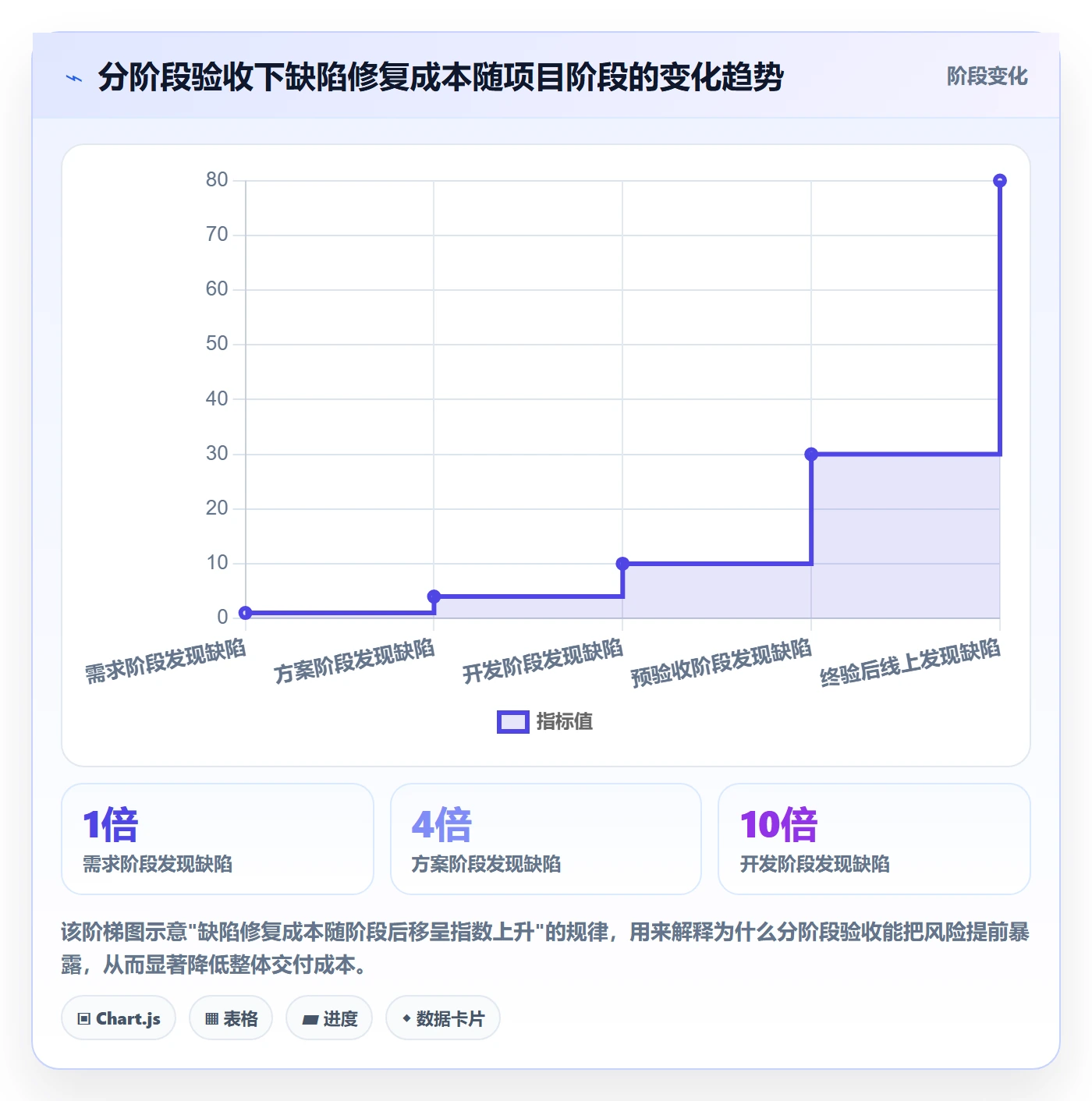Viewport: 1092px width, 1101px height.
Task: Click the x-axis label 需求阶段发现缺陷
Action: click(x=165, y=661)
